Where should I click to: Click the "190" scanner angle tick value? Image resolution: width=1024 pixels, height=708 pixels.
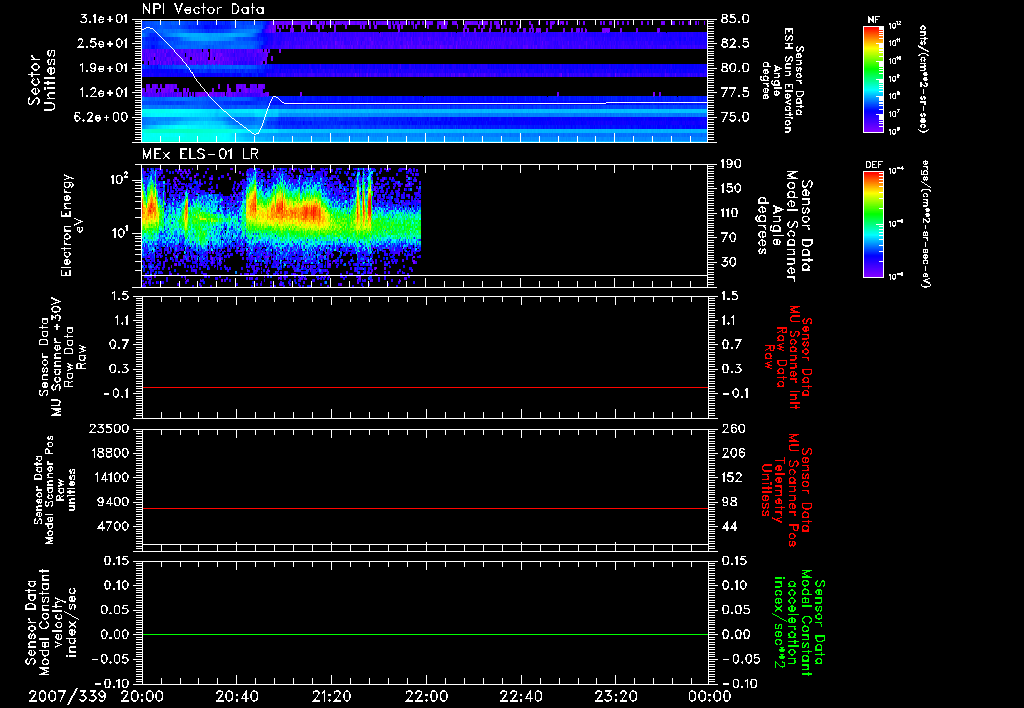[x=731, y=164]
